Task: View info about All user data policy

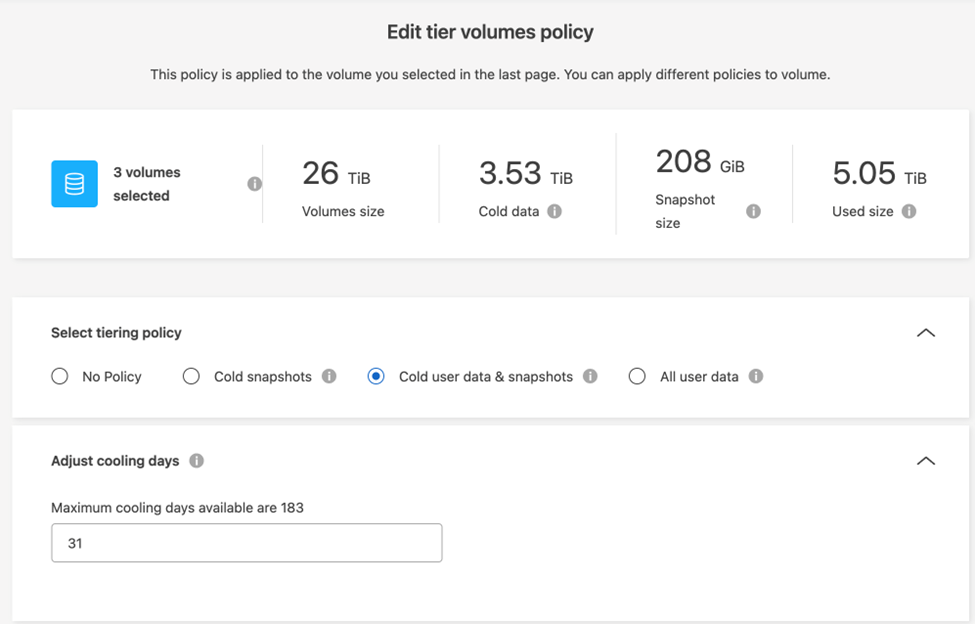Action: [756, 377]
